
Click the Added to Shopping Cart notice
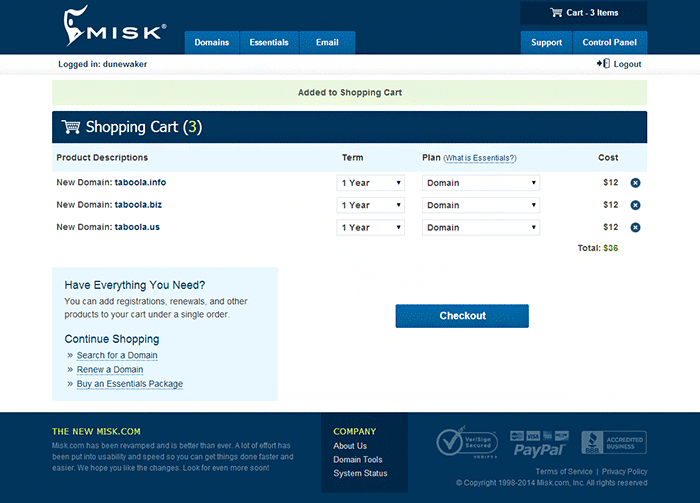(x=350, y=93)
